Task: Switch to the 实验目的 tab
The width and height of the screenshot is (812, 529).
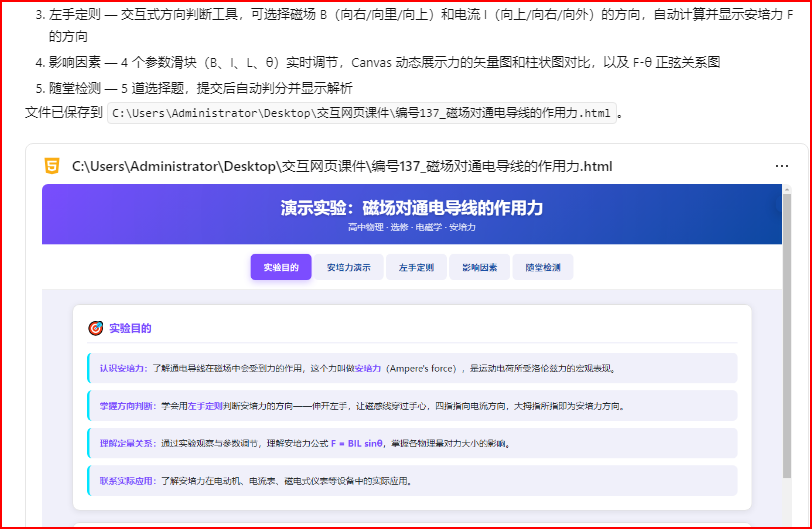Action: pos(281,267)
